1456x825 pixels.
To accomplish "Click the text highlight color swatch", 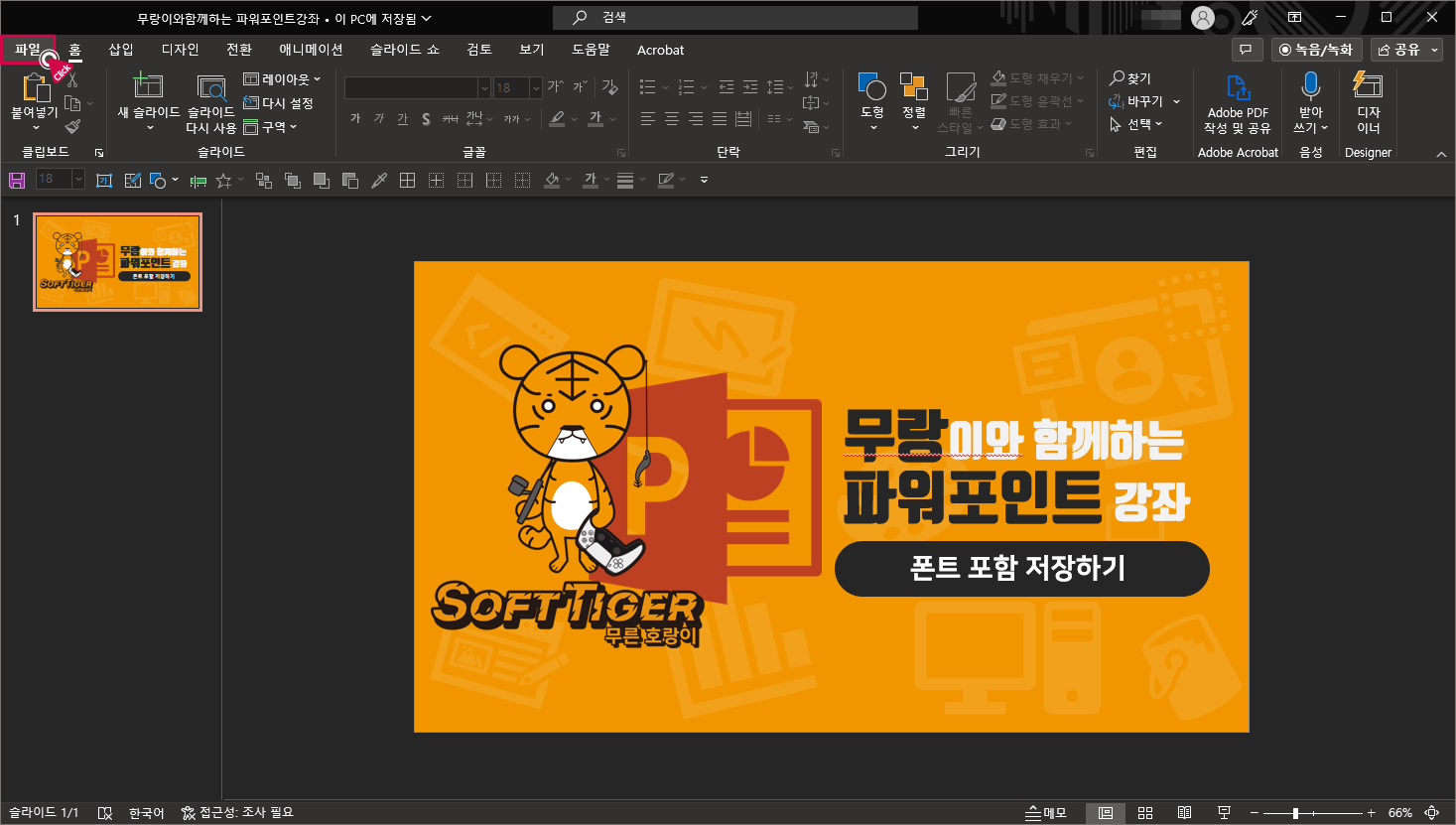I will (557, 119).
